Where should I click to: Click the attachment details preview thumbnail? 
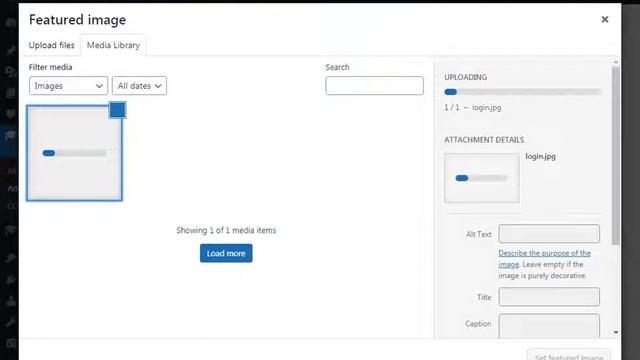coord(482,178)
